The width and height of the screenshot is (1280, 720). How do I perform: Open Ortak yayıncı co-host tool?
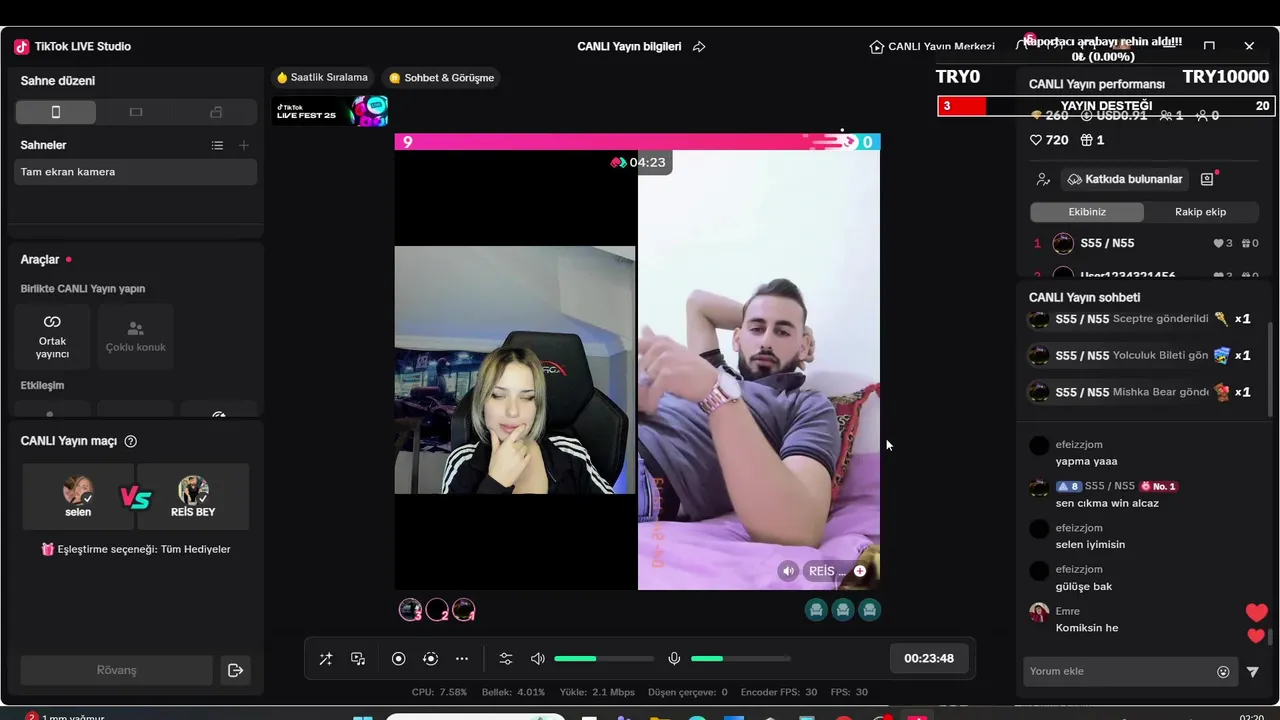[52, 337]
